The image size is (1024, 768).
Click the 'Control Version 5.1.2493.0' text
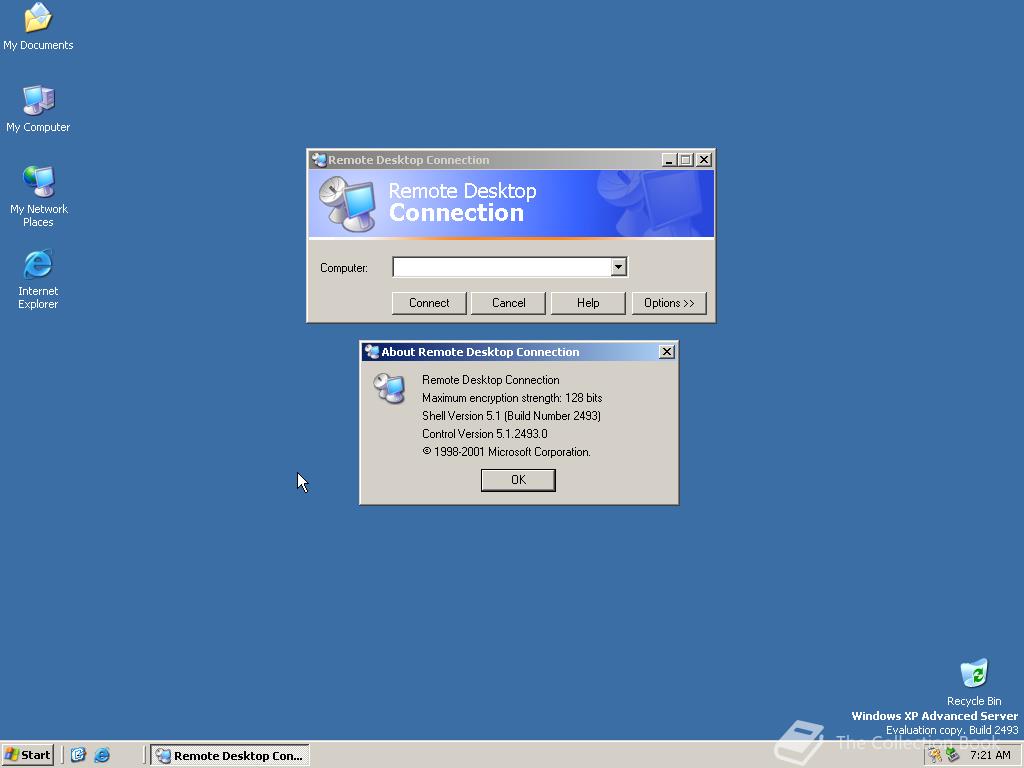[485, 434]
